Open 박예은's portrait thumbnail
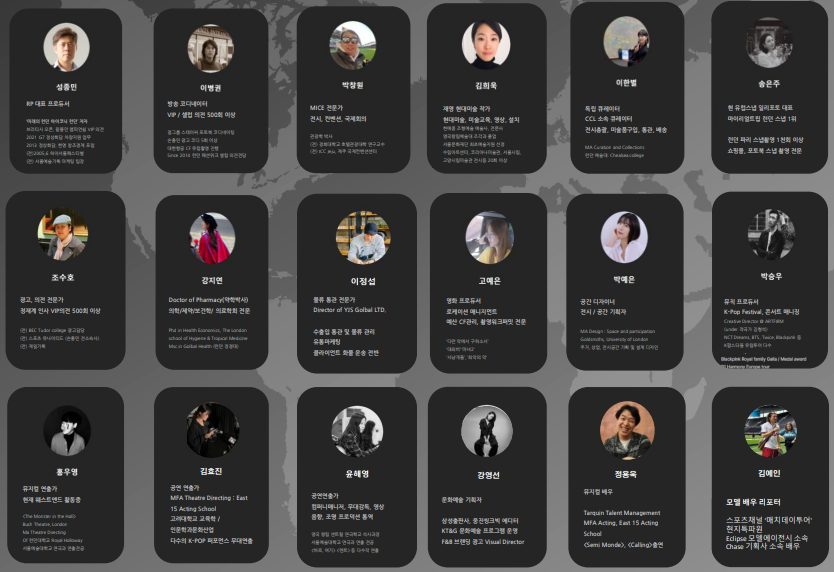834x572 pixels. [624, 237]
